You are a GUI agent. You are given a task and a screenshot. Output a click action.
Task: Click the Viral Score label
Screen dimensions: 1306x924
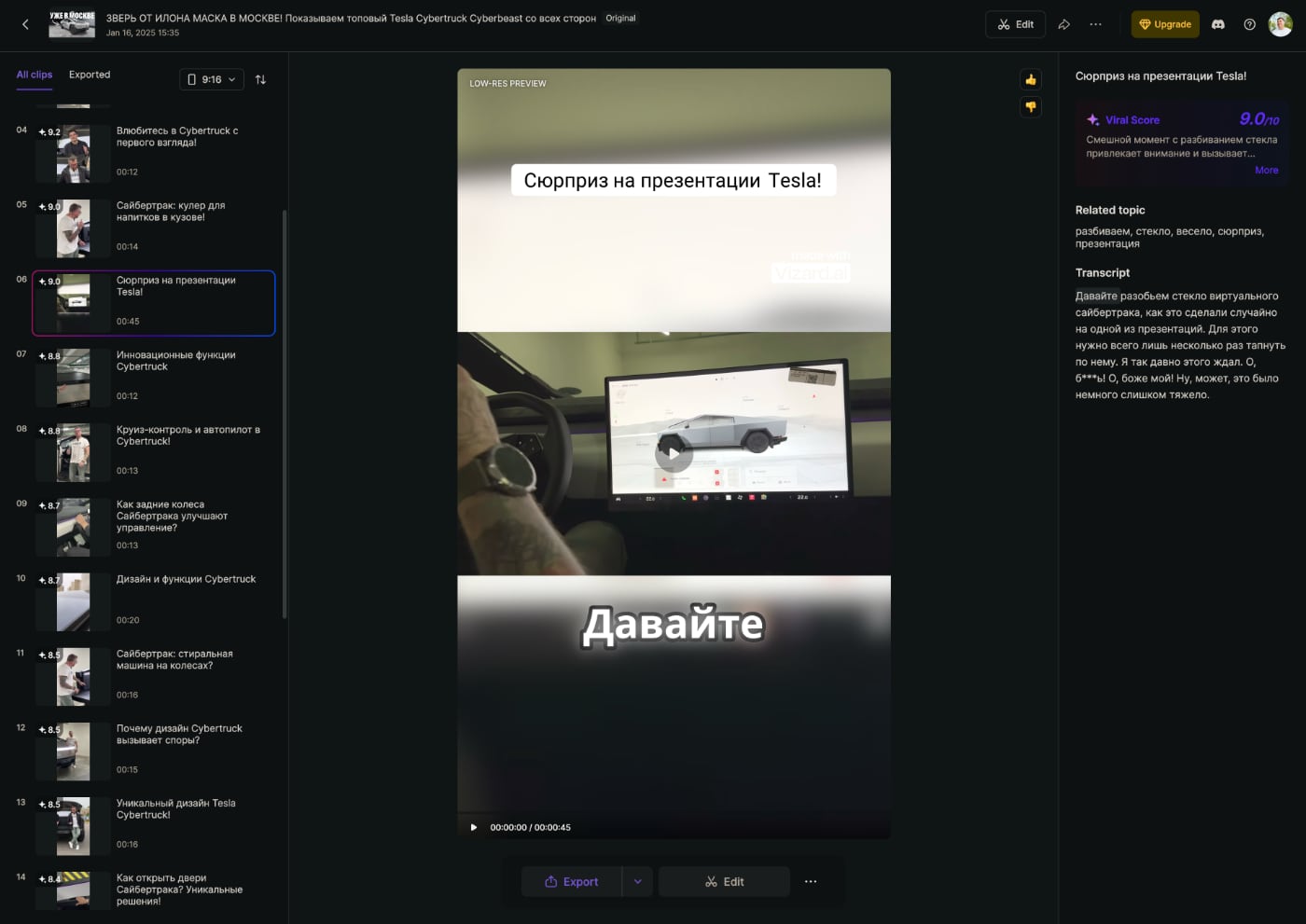(x=1132, y=120)
